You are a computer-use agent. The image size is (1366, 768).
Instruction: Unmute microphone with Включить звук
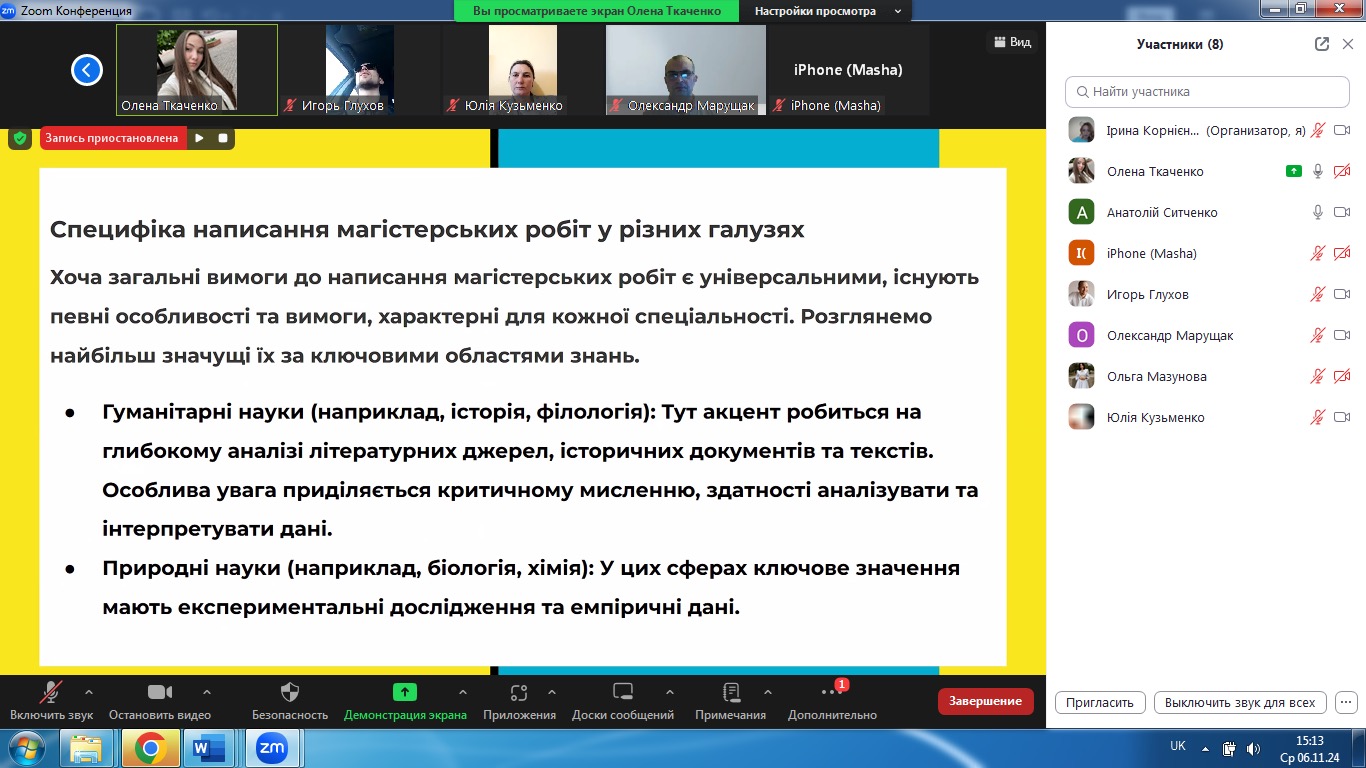[51, 692]
